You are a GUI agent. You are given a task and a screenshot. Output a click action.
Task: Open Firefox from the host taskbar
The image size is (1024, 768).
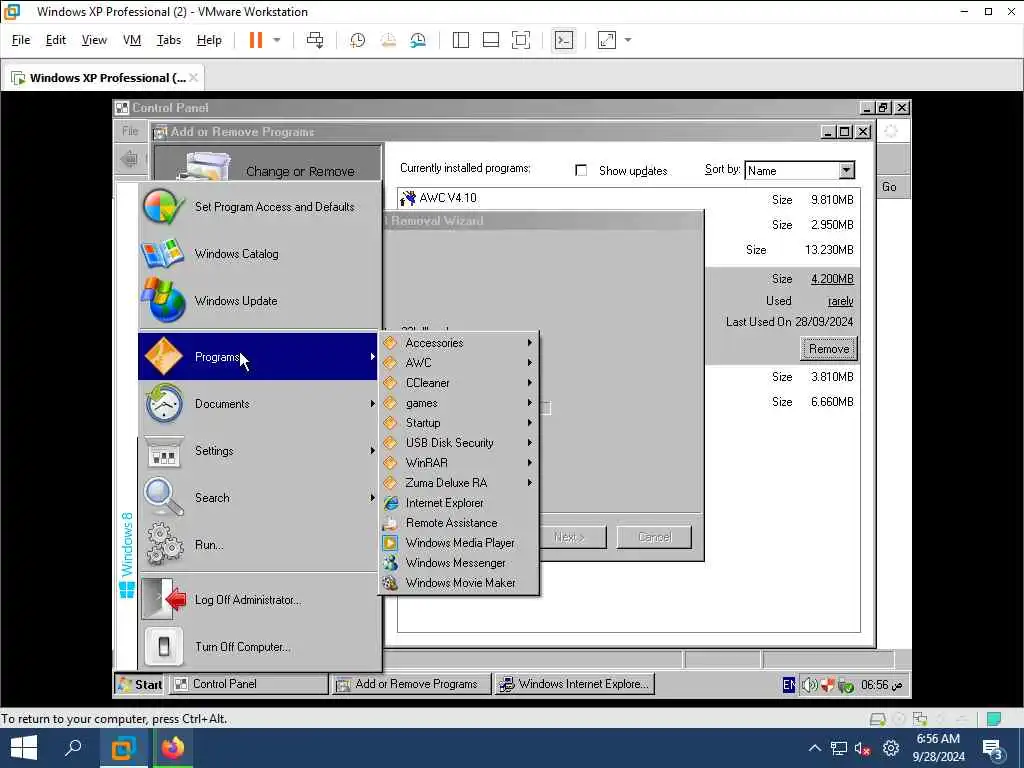(x=173, y=748)
